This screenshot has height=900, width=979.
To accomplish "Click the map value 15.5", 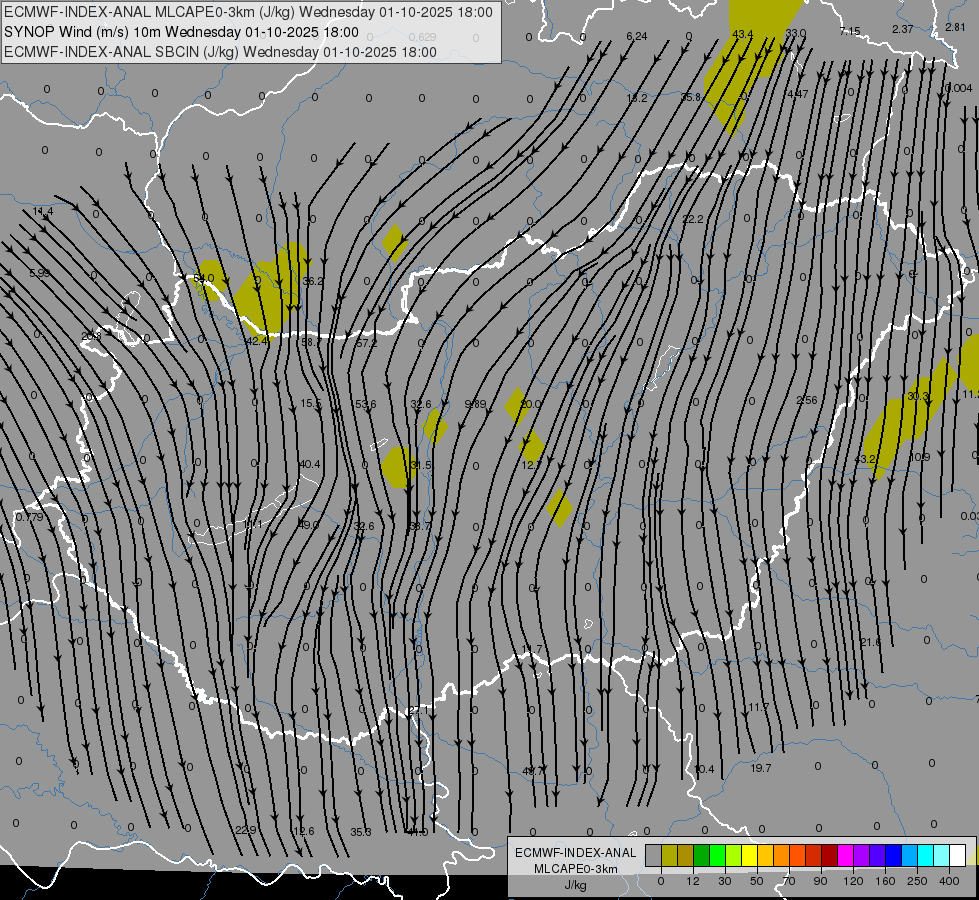I will 311,403.
